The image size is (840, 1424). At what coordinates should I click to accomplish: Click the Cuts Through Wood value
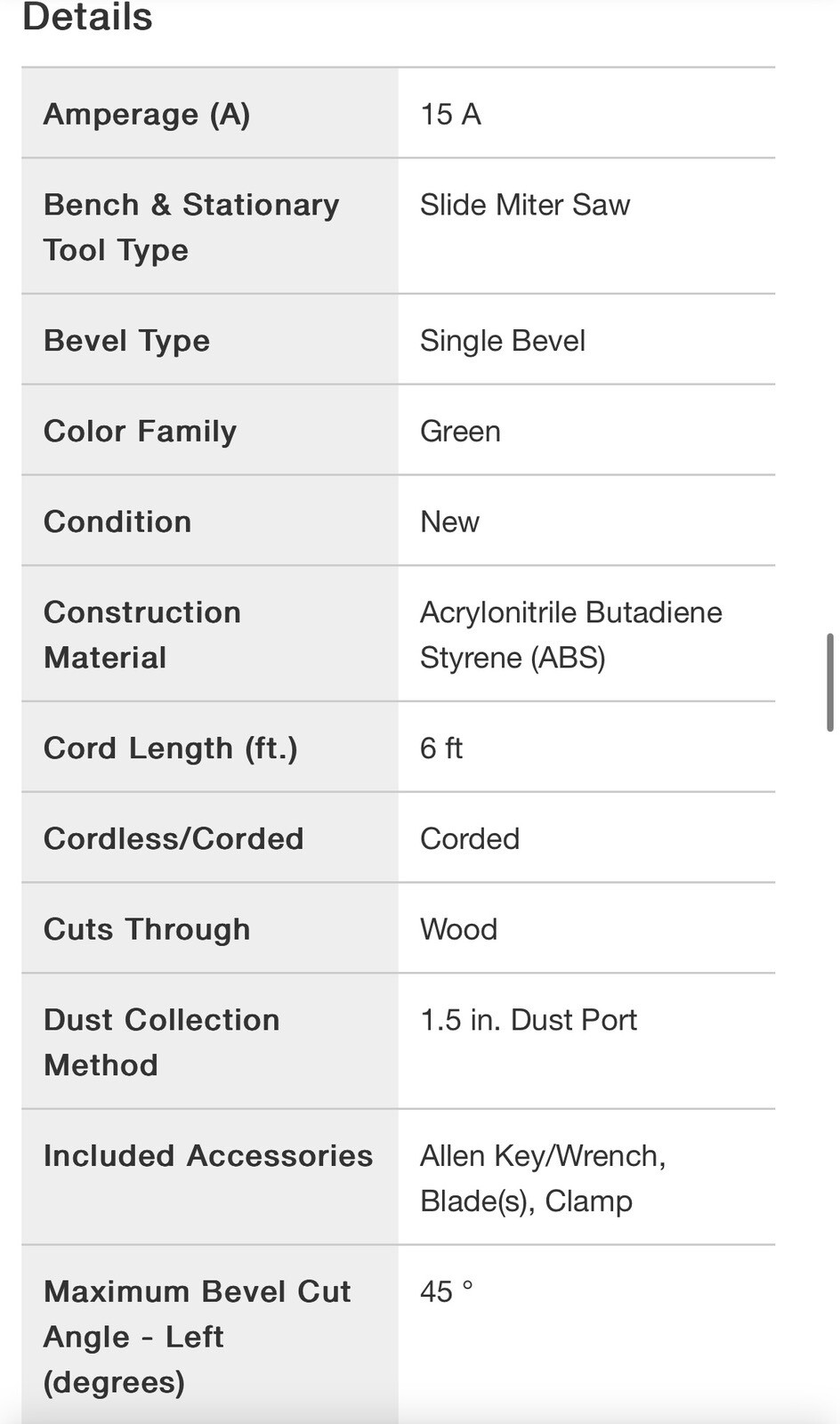click(458, 929)
